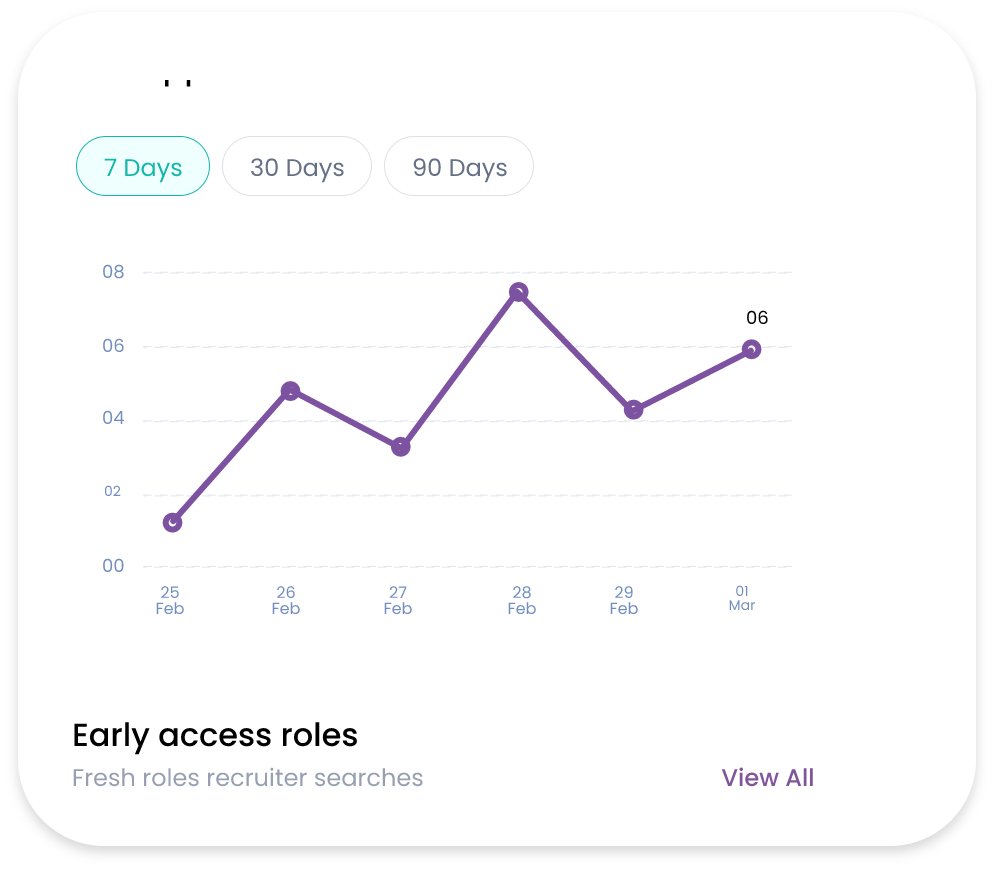994x870 pixels.
Task: Click the 08 y-axis label
Action: point(113,272)
